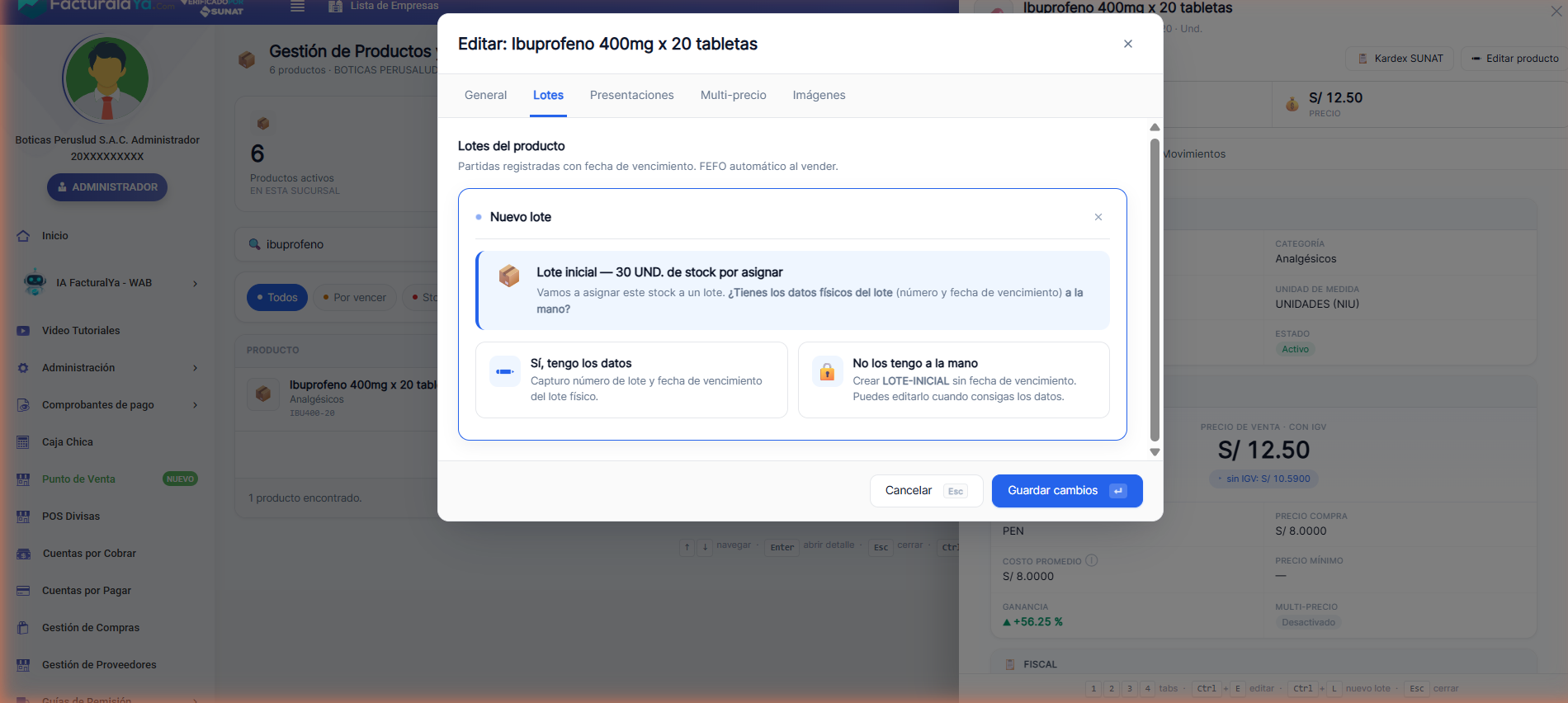Click Editar producto in detail panel
The height and width of the screenshot is (703, 1568).
1514,59
